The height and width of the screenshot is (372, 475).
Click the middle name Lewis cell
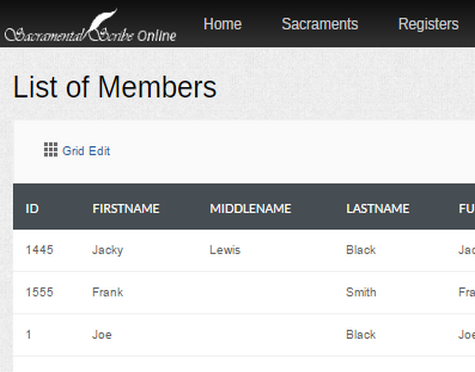(225, 250)
